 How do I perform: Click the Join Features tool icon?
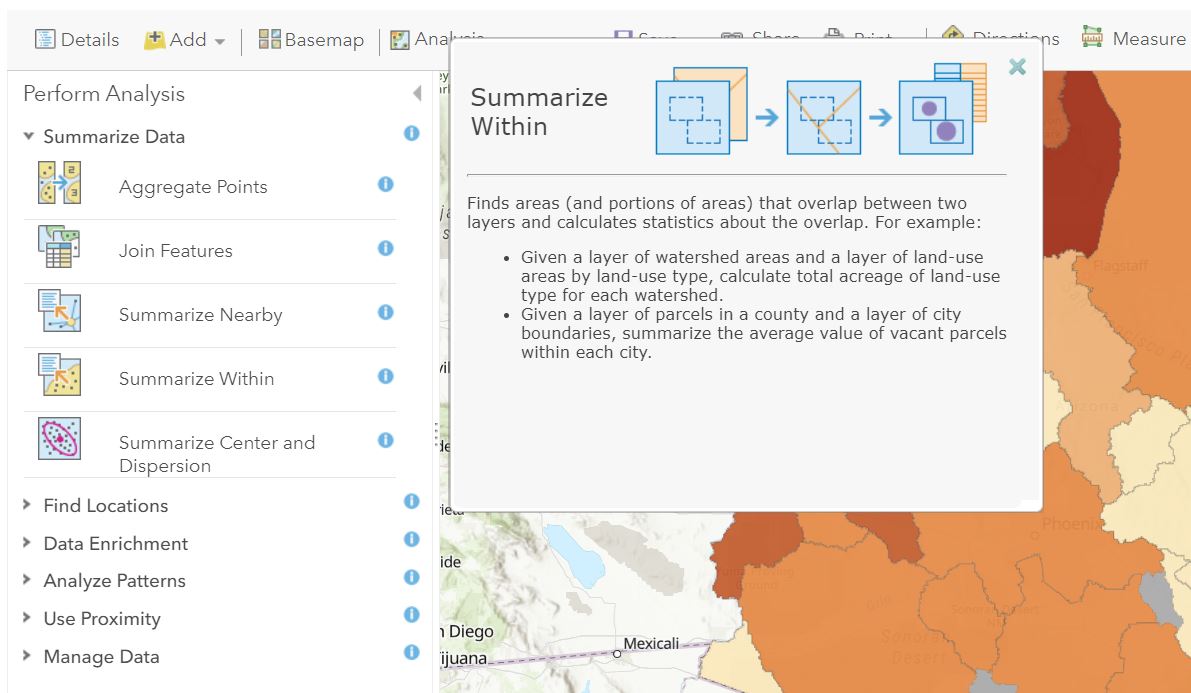click(x=59, y=247)
